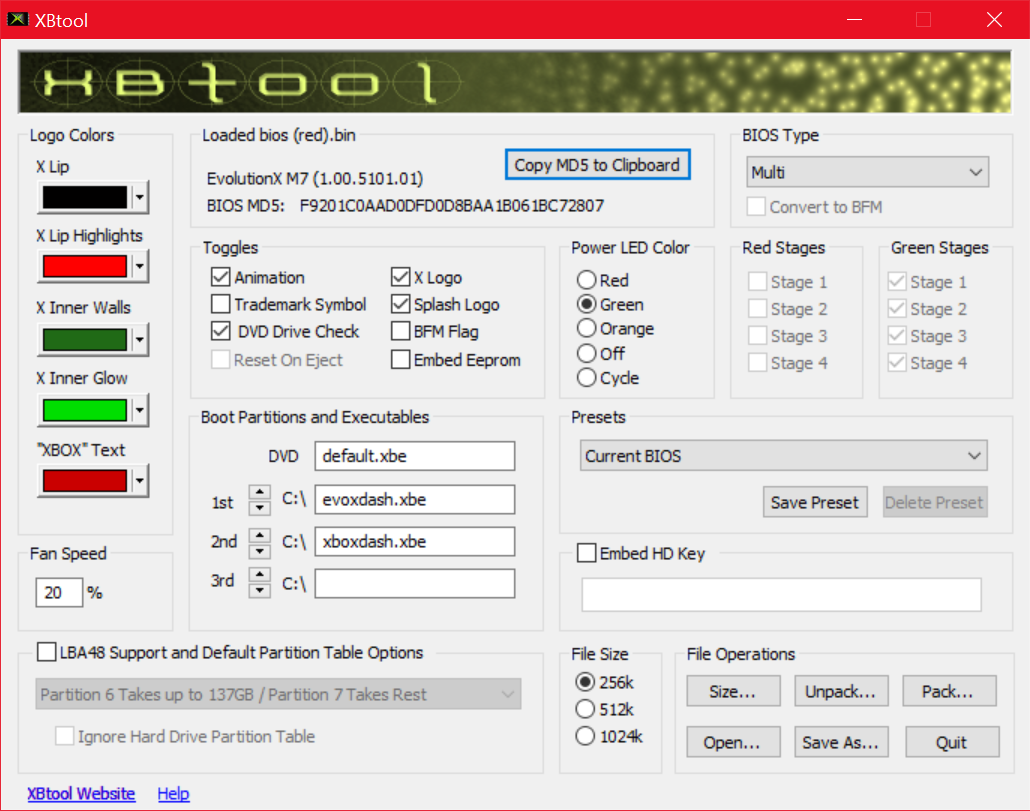Expand the X Inner Walls color dropdown

click(140, 340)
